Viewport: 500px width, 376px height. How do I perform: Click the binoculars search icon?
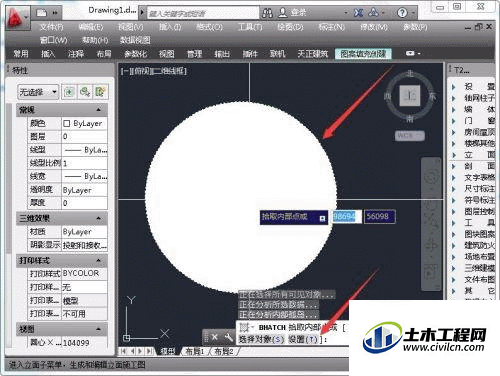point(267,13)
